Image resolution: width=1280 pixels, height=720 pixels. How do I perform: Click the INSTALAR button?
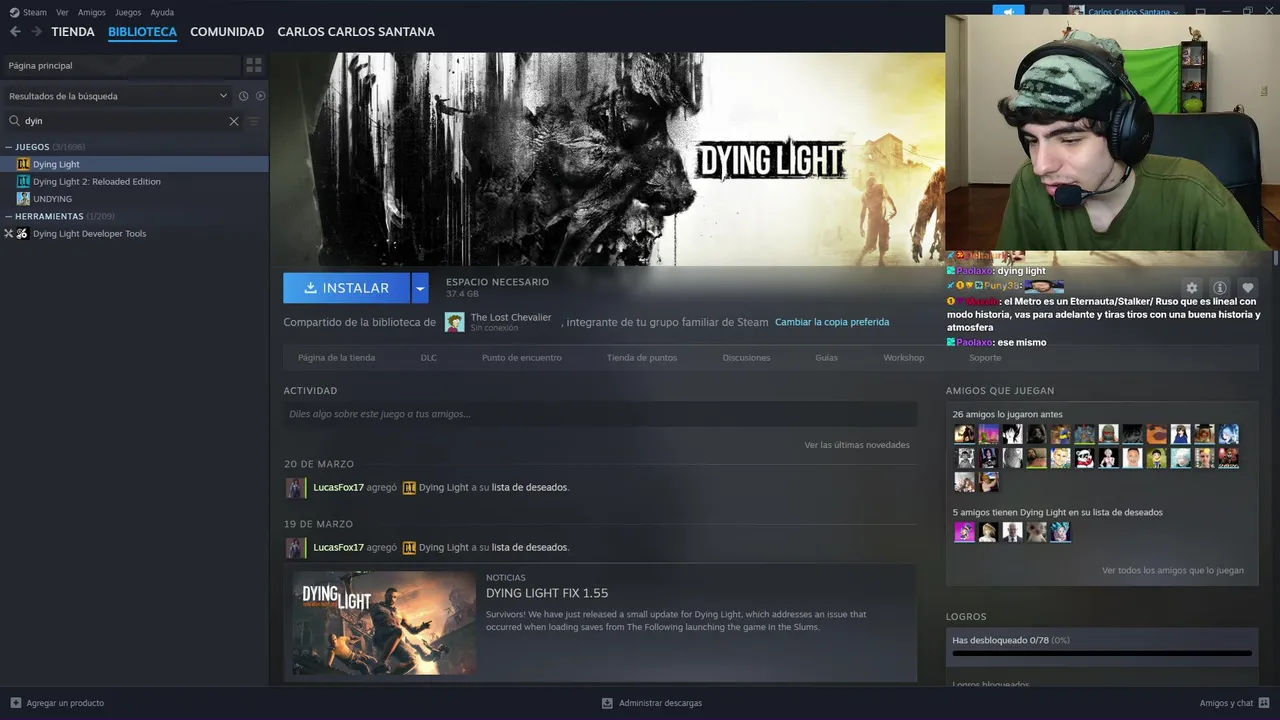click(x=346, y=288)
